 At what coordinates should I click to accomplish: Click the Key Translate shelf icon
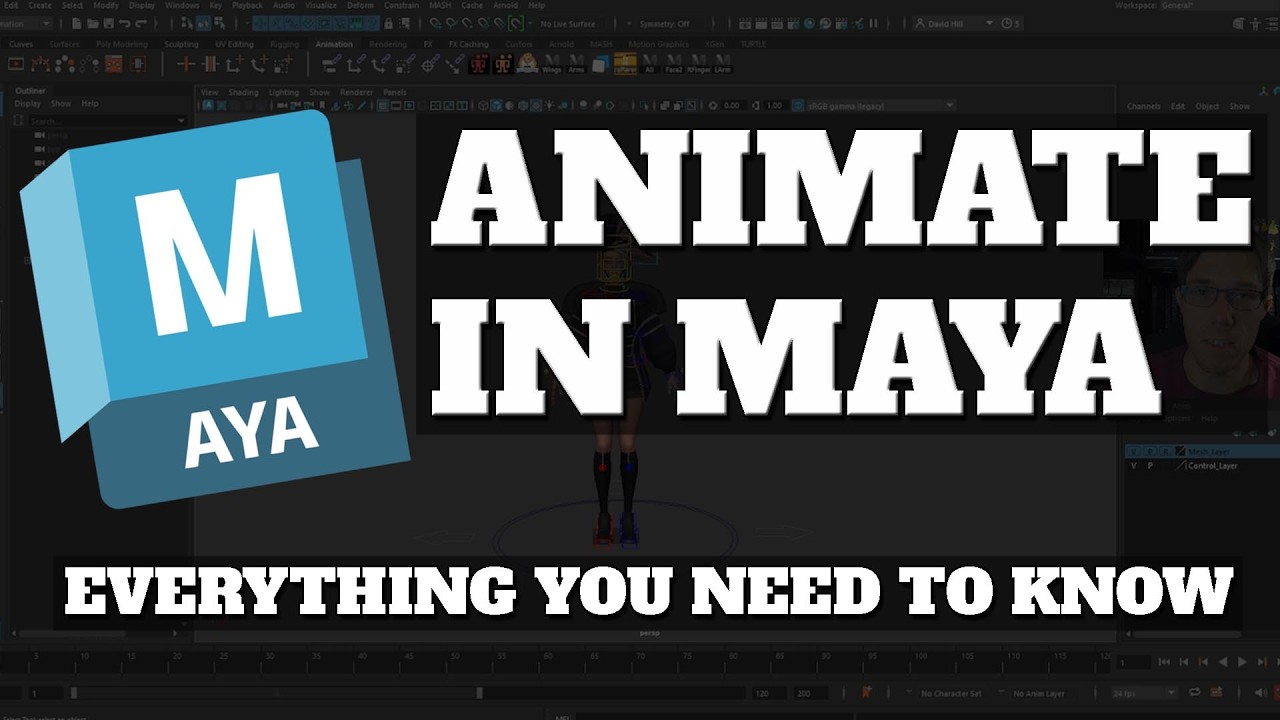235,64
